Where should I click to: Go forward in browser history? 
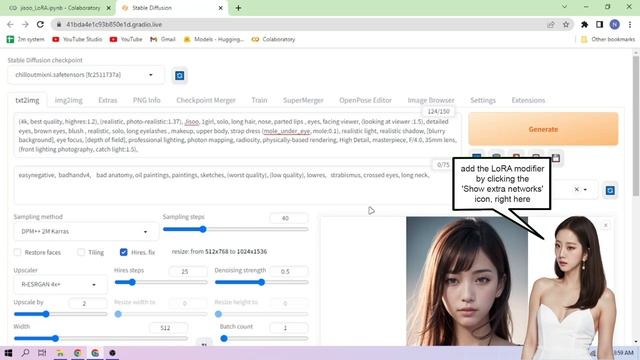pyautogui.click(x=25, y=24)
